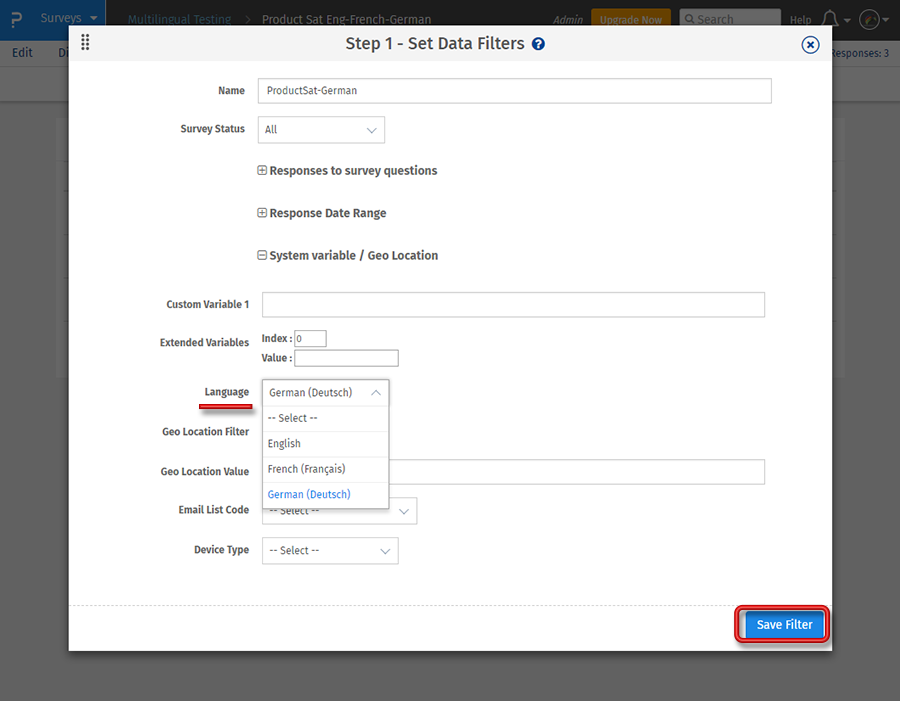The width and height of the screenshot is (900, 701).
Task: Switch to the Edit tab
Action: pyautogui.click(x=22, y=53)
